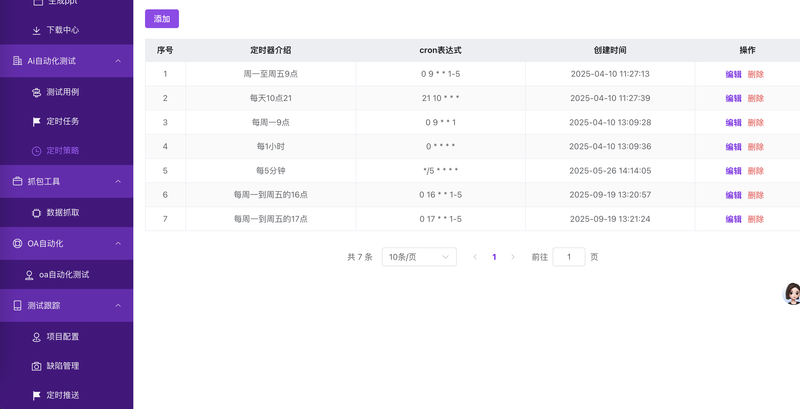This screenshot has width=800, height=409.
Task: Click the 下载中心 download icon
Action: tap(37, 30)
